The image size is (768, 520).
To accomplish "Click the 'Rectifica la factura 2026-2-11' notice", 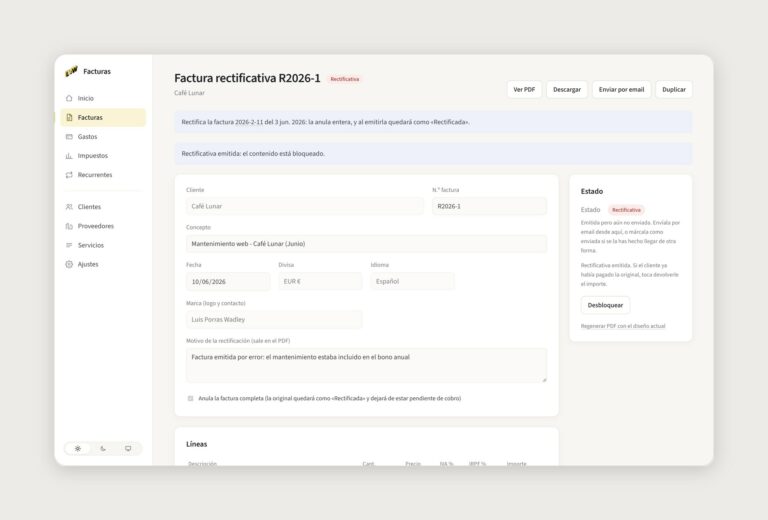I will coord(433,122).
